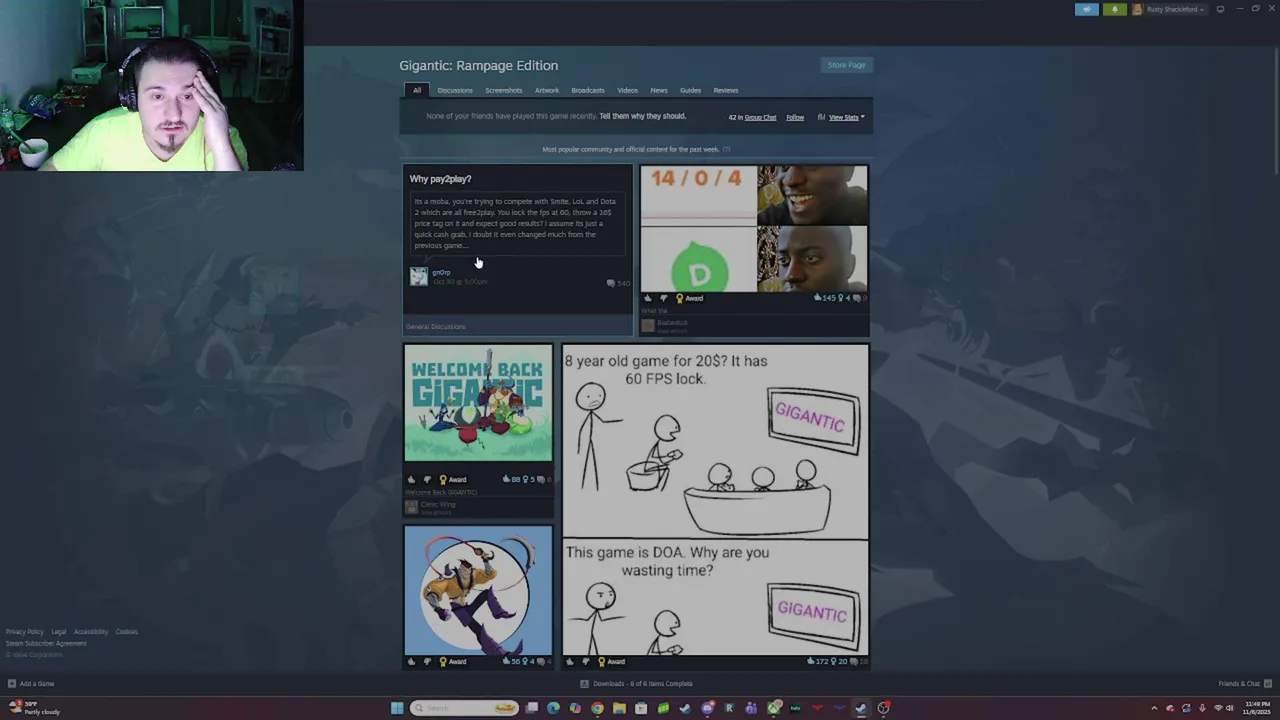Award the purple character artwork post
This screenshot has height=720, width=1280.
[452, 661]
